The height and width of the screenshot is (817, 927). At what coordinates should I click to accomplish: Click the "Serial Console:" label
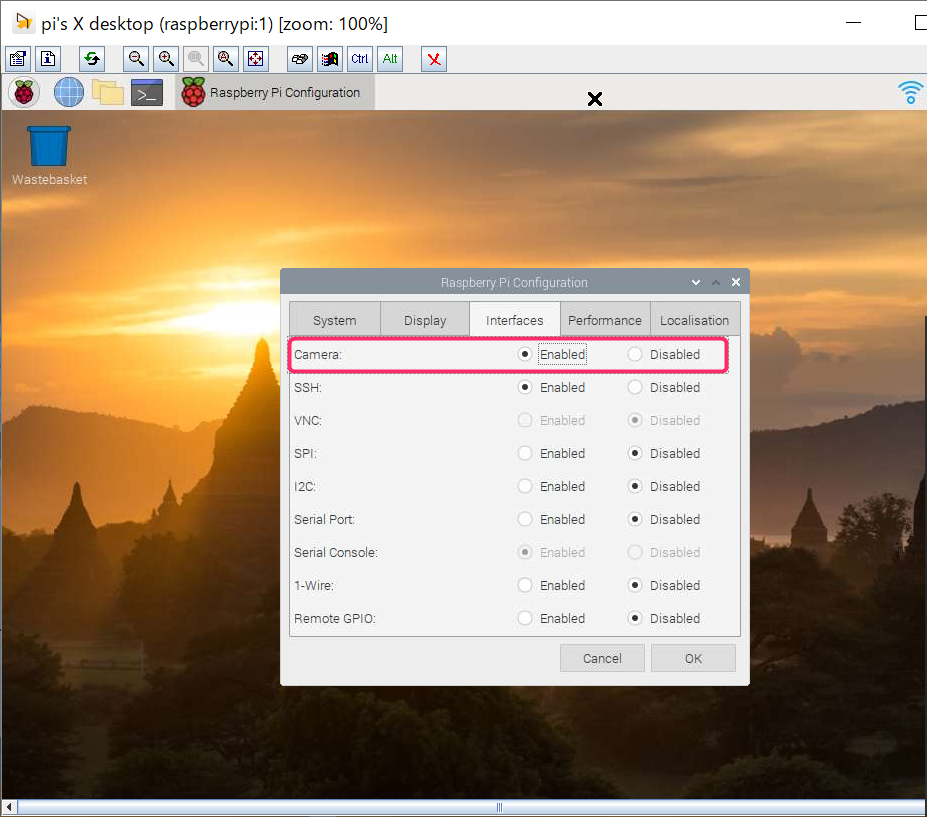(336, 553)
